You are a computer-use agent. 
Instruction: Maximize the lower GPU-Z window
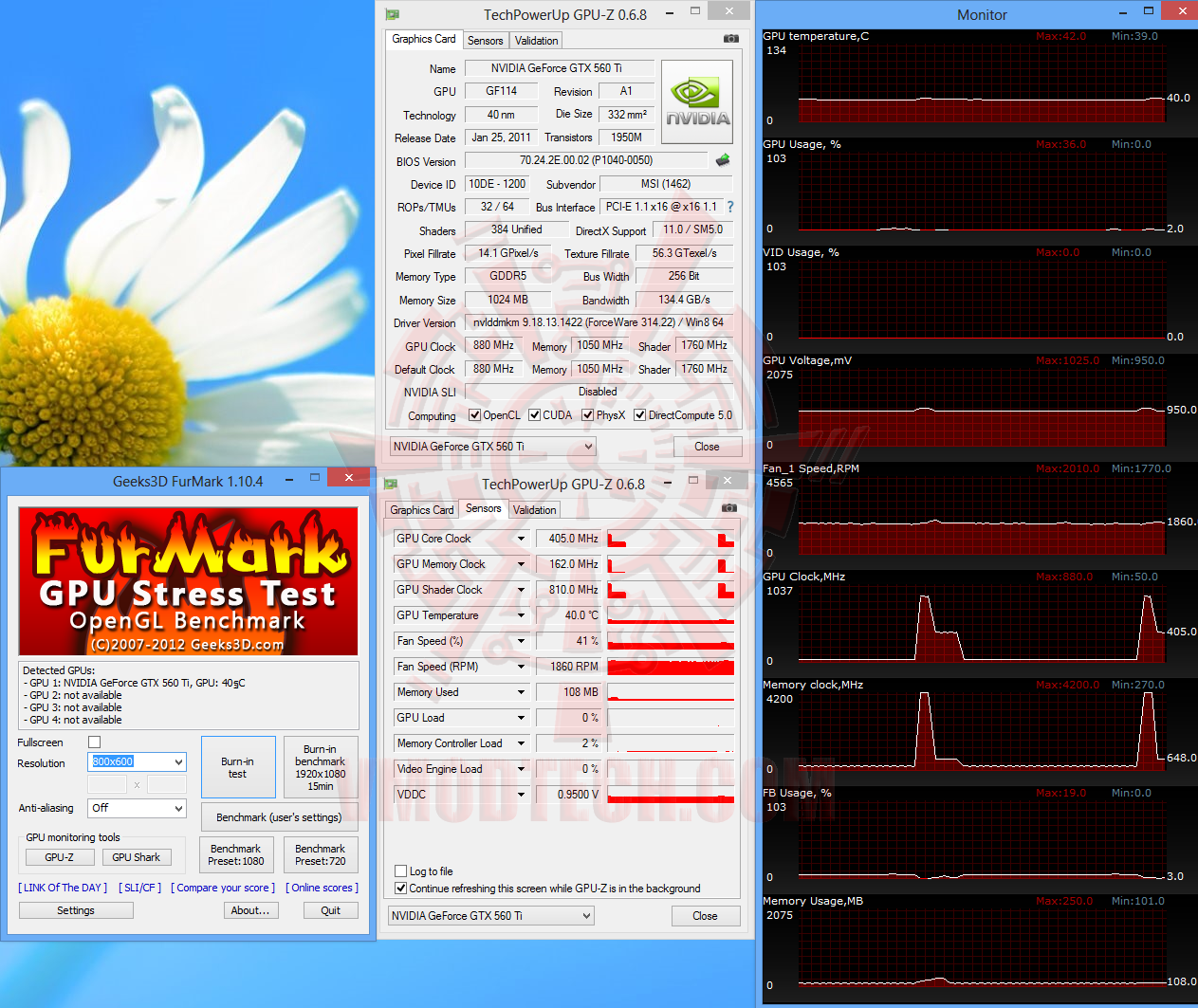[693, 481]
